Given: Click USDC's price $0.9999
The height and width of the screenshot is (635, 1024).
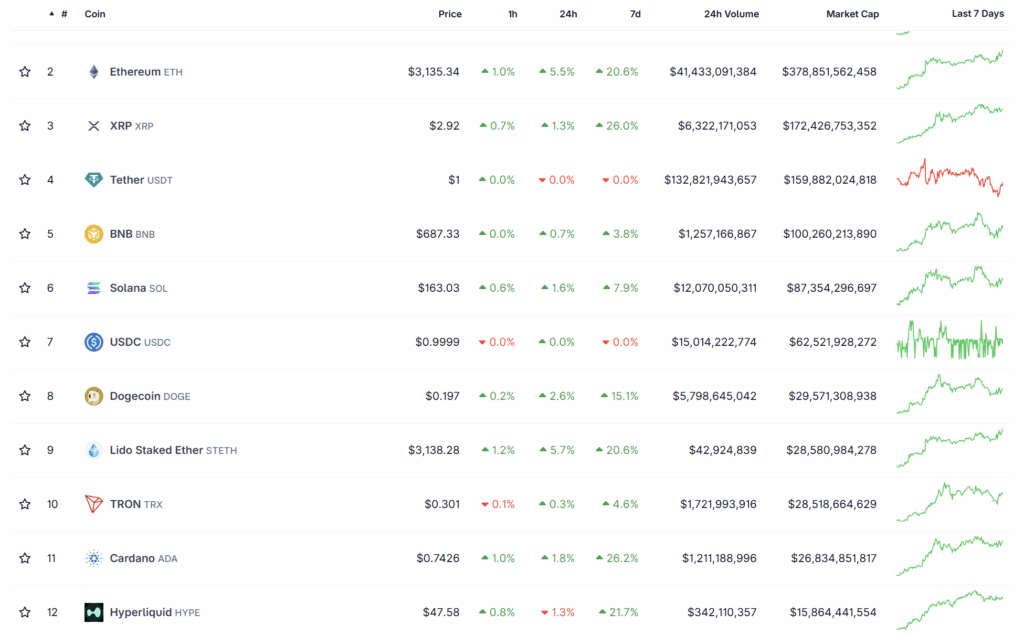Looking at the screenshot, I should pos(437,342).
